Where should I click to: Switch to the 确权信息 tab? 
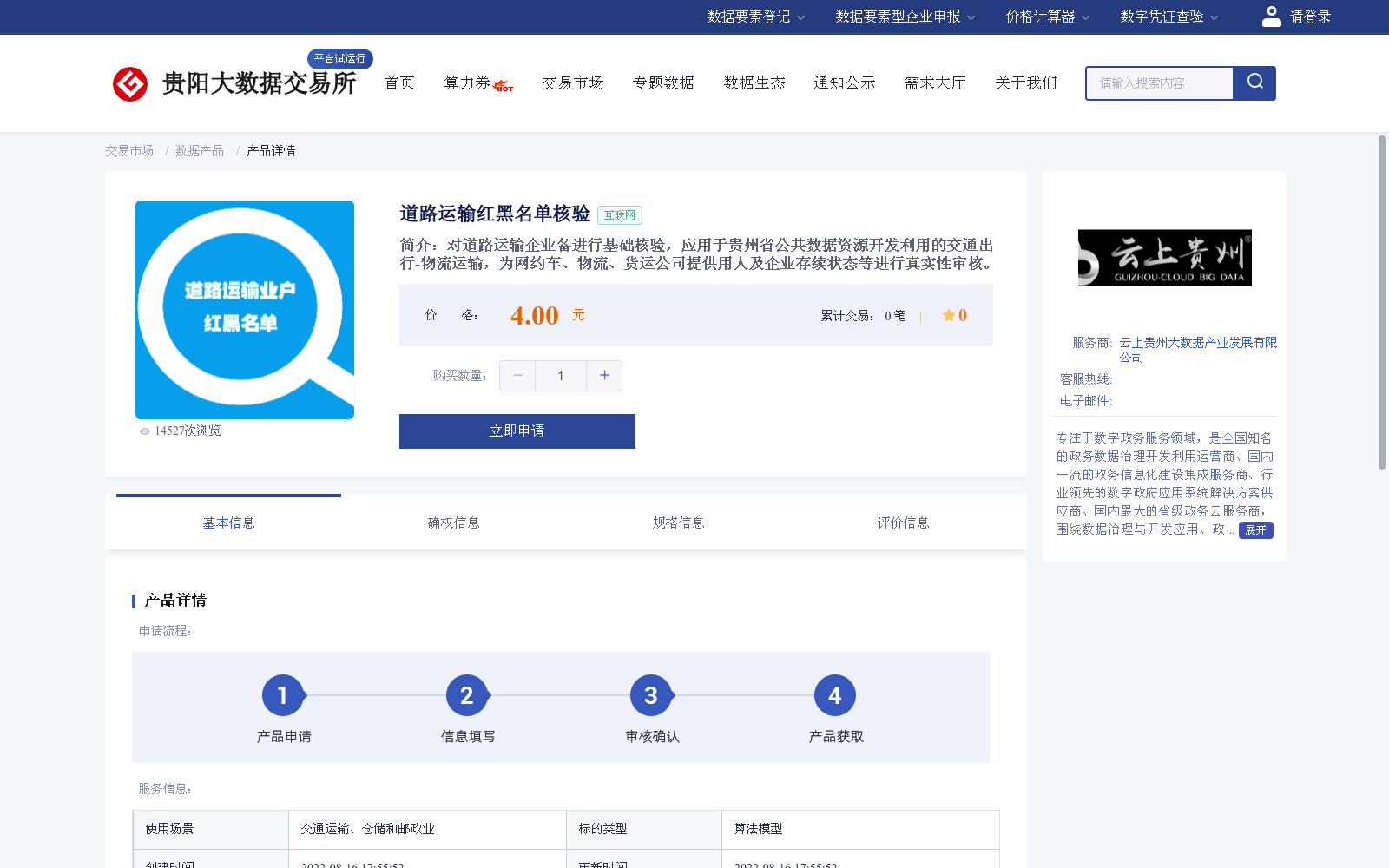coord(453,523)
